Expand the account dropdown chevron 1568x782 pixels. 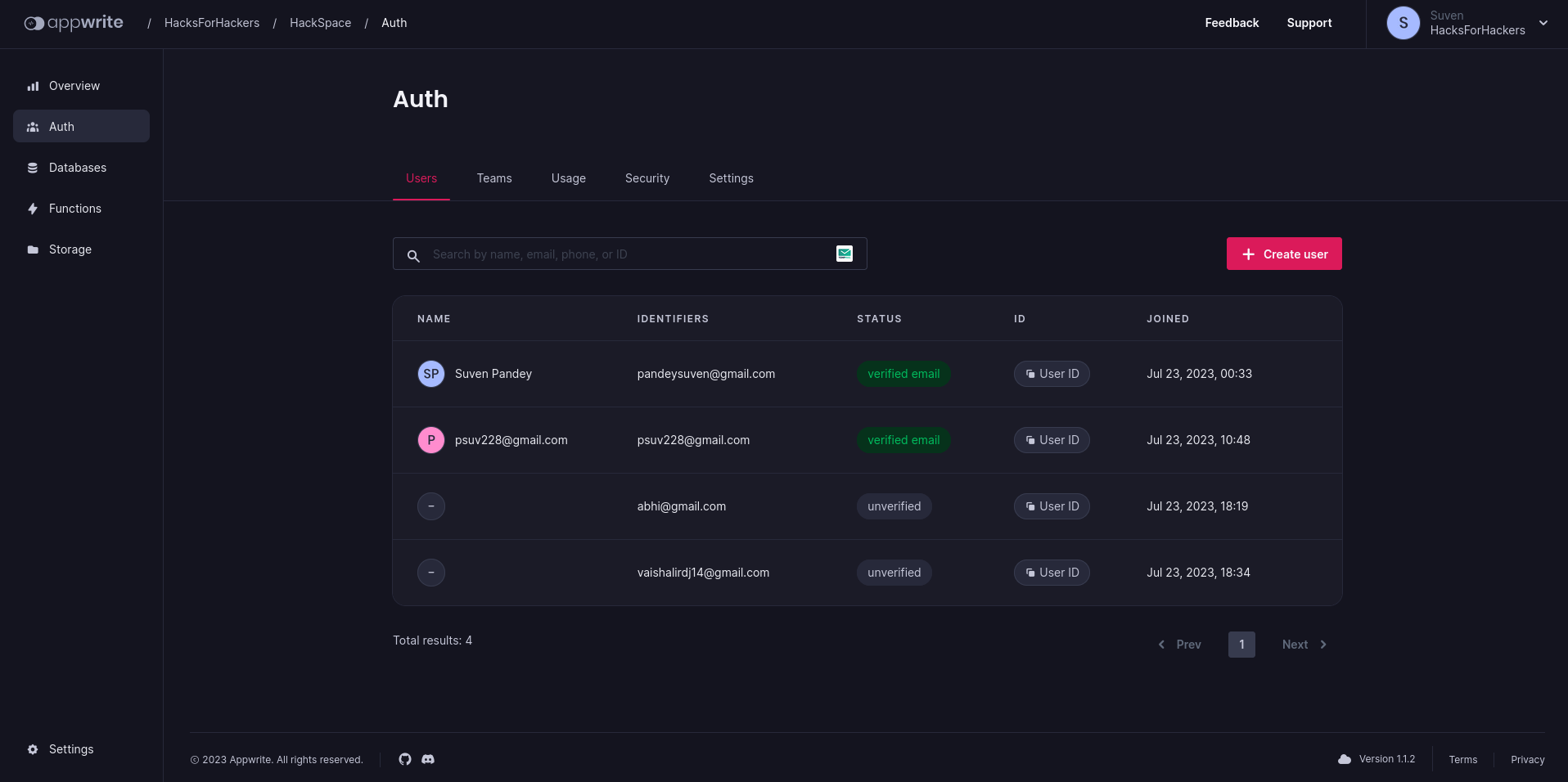[x=1543, y=23]
